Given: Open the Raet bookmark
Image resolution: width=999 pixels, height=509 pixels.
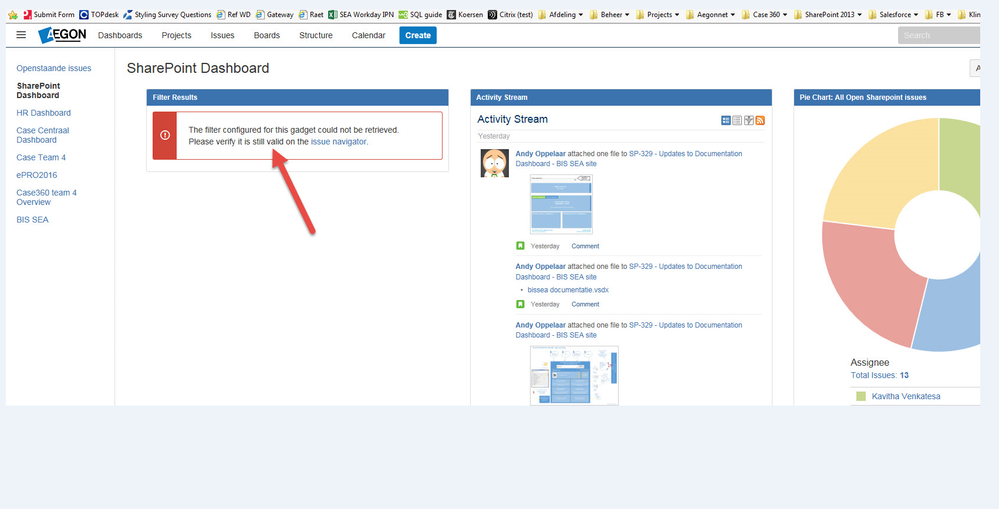Looking at the screenshot, I should 311,15.
